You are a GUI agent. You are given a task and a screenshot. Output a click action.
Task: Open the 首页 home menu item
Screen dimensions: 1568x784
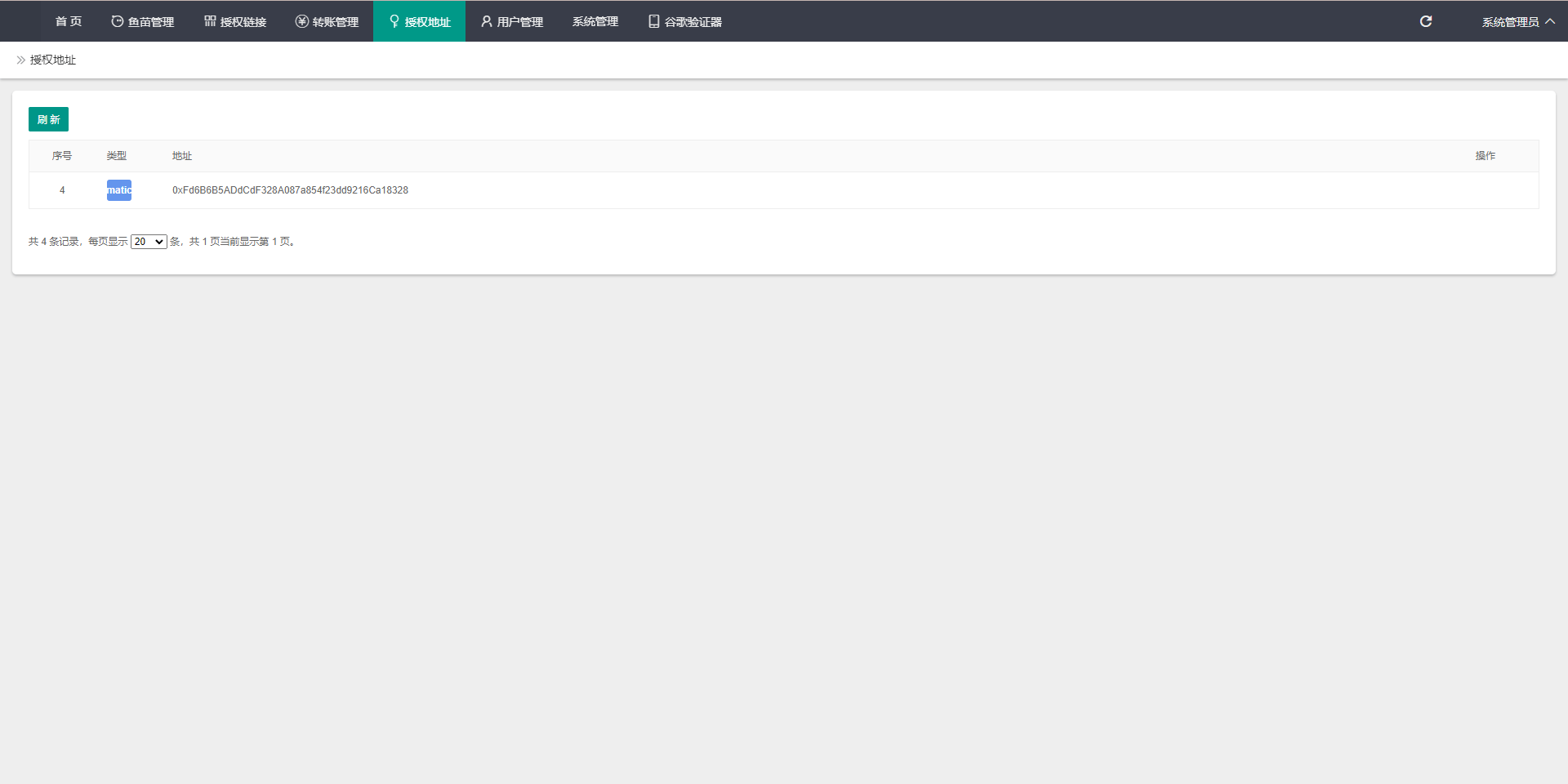pyautogui.click(x=69, y=21)
